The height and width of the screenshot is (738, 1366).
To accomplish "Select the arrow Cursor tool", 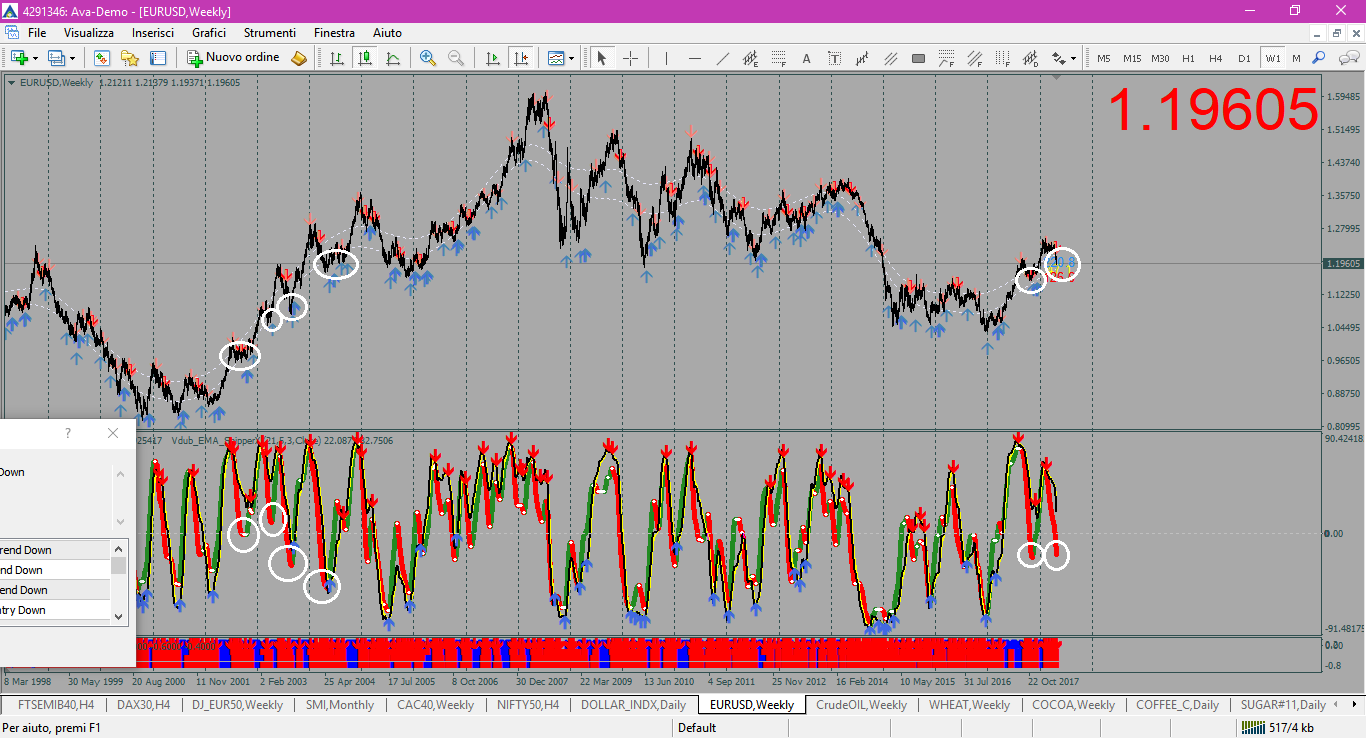I will 602,58.
